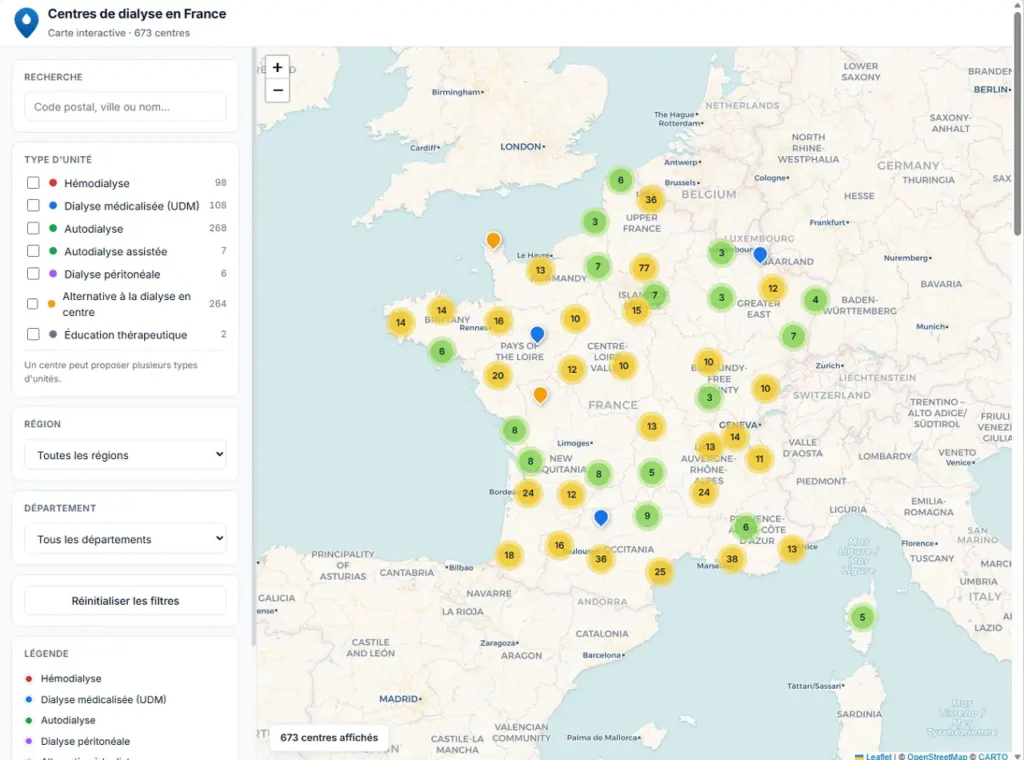Select the orange pin south of Pays of the Loire
The width and height of the screenshot is (1024, 760).
[x=540, y=395]
